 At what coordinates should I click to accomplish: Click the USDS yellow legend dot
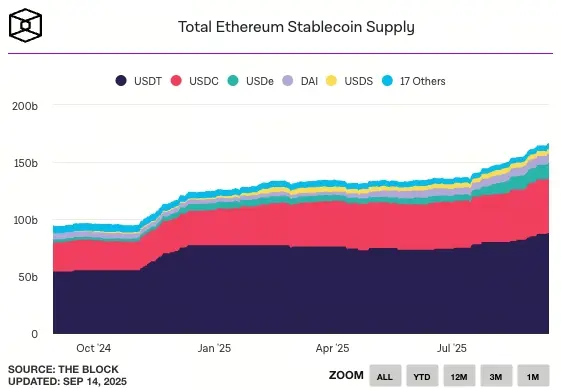(x=331, y=81)
